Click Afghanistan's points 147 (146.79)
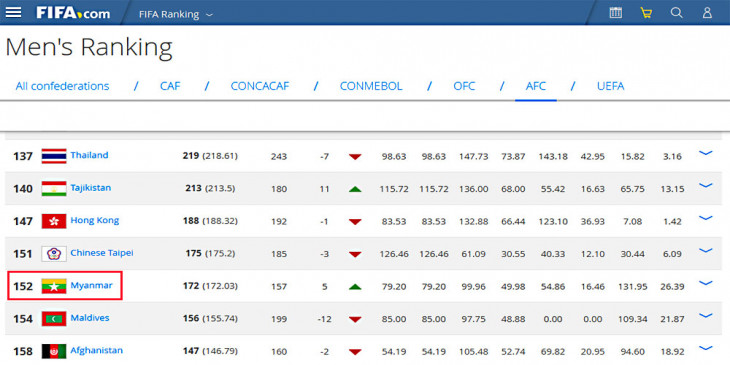Screen dimensions: 730x365 pyautogui.click(x=210, y=351)
